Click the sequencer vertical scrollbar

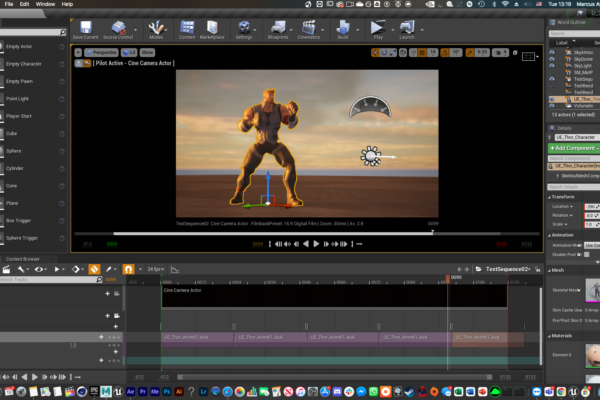pos(540,326)
